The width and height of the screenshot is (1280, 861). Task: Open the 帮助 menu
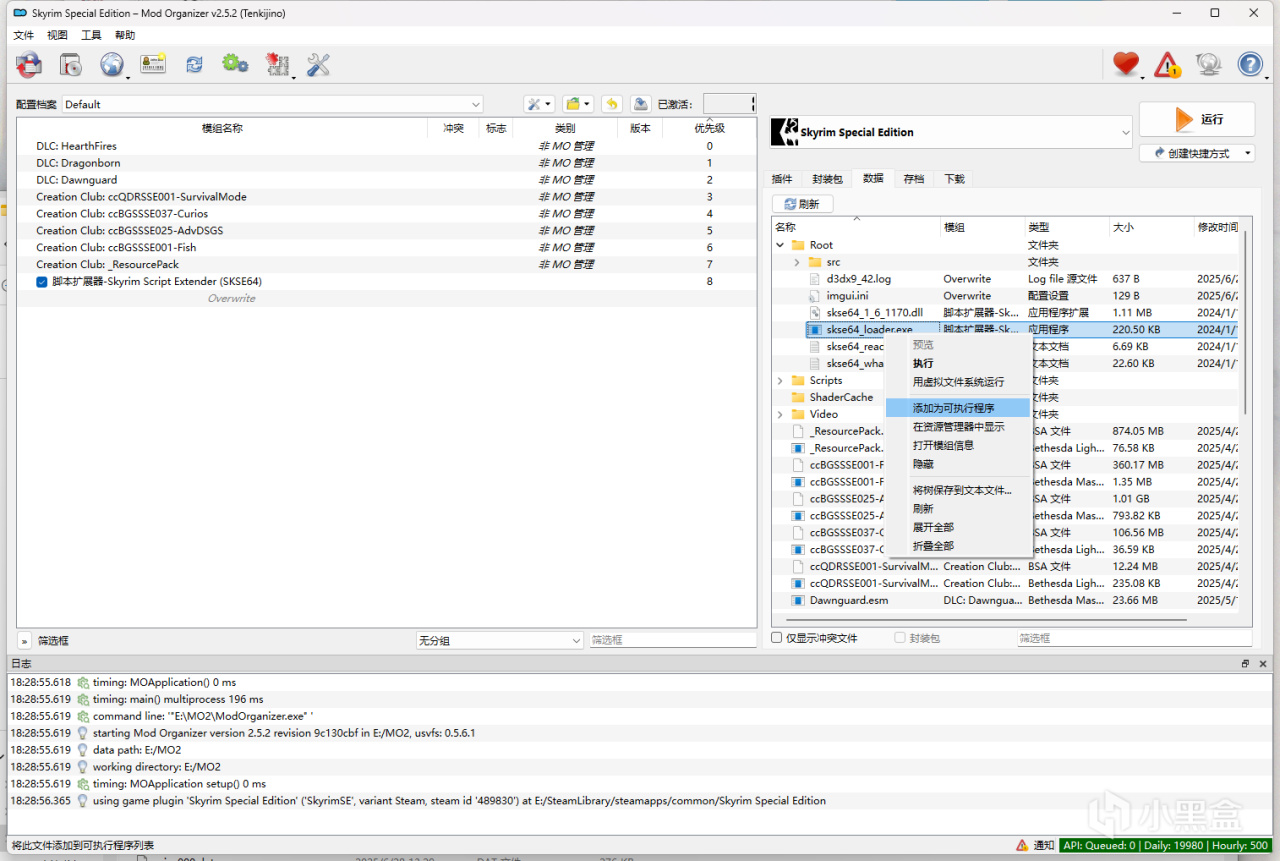tap(125, 35)
